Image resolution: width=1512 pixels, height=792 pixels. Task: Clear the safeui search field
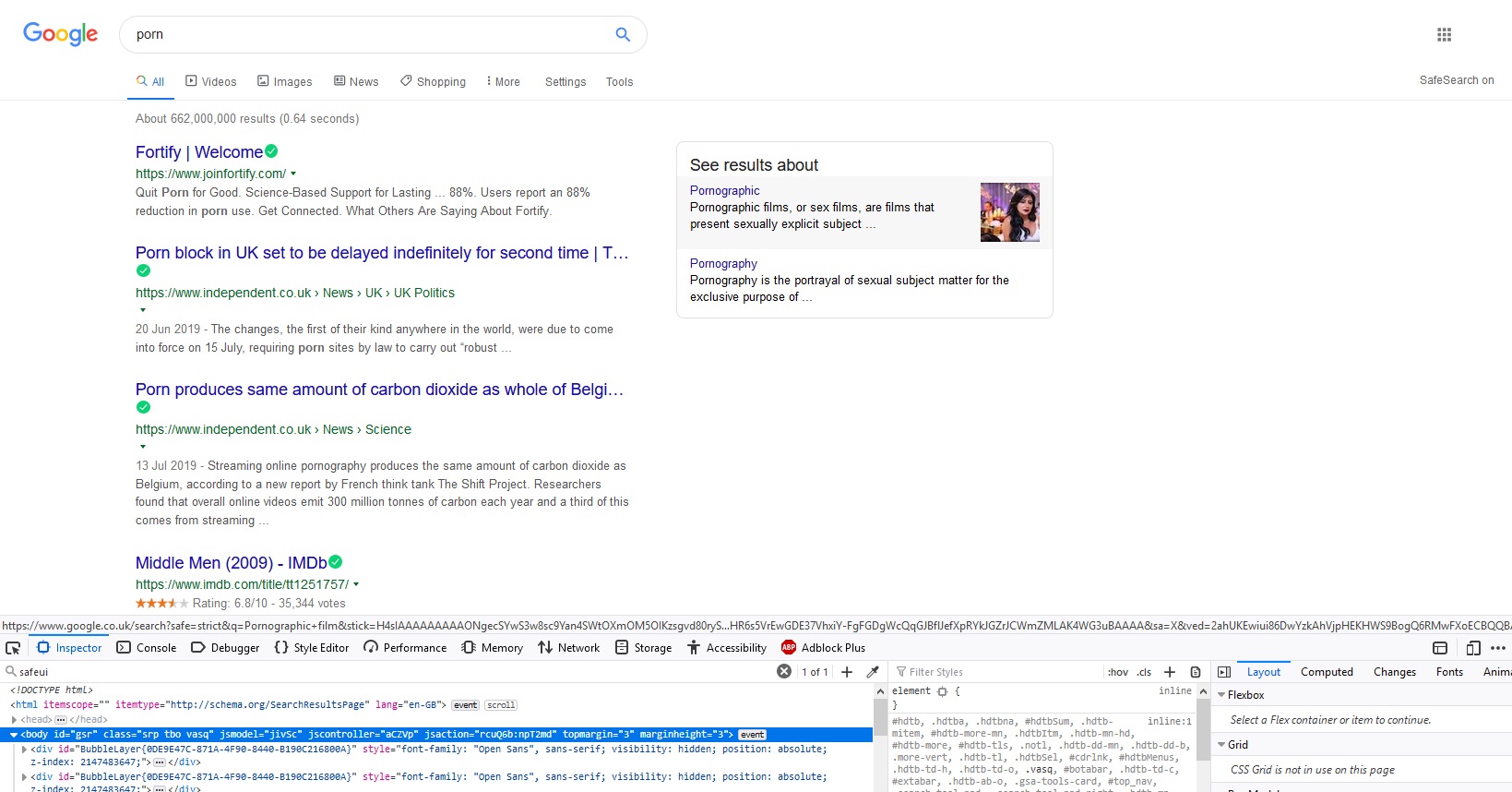[784, 671]
